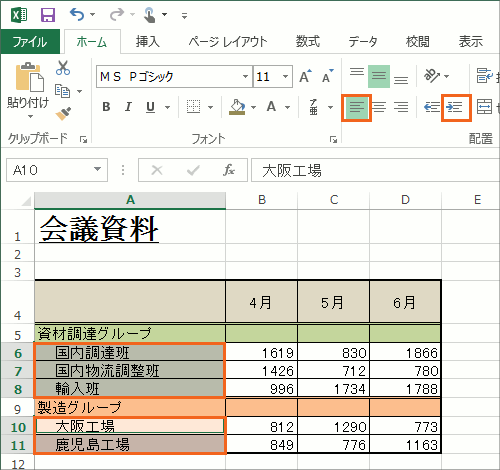The width and height of the screenshot is (500, 470).
Task: Toggle bold formatting
Action: (x=106, y=107)
